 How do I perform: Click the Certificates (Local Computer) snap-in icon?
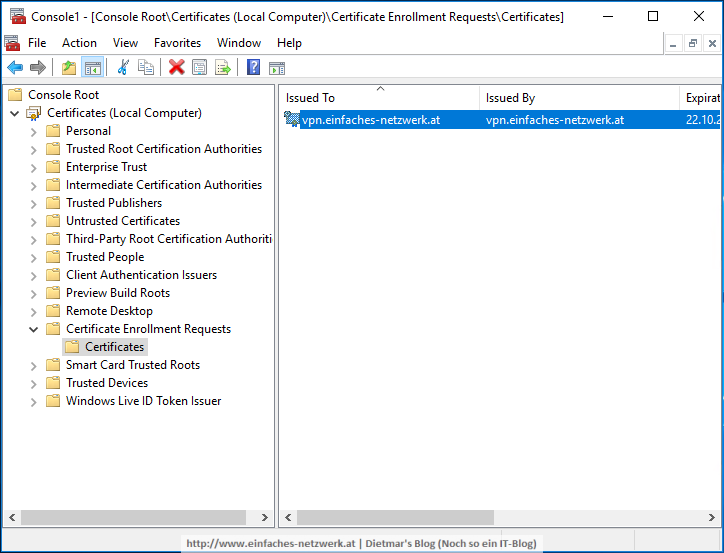(34, 113)
